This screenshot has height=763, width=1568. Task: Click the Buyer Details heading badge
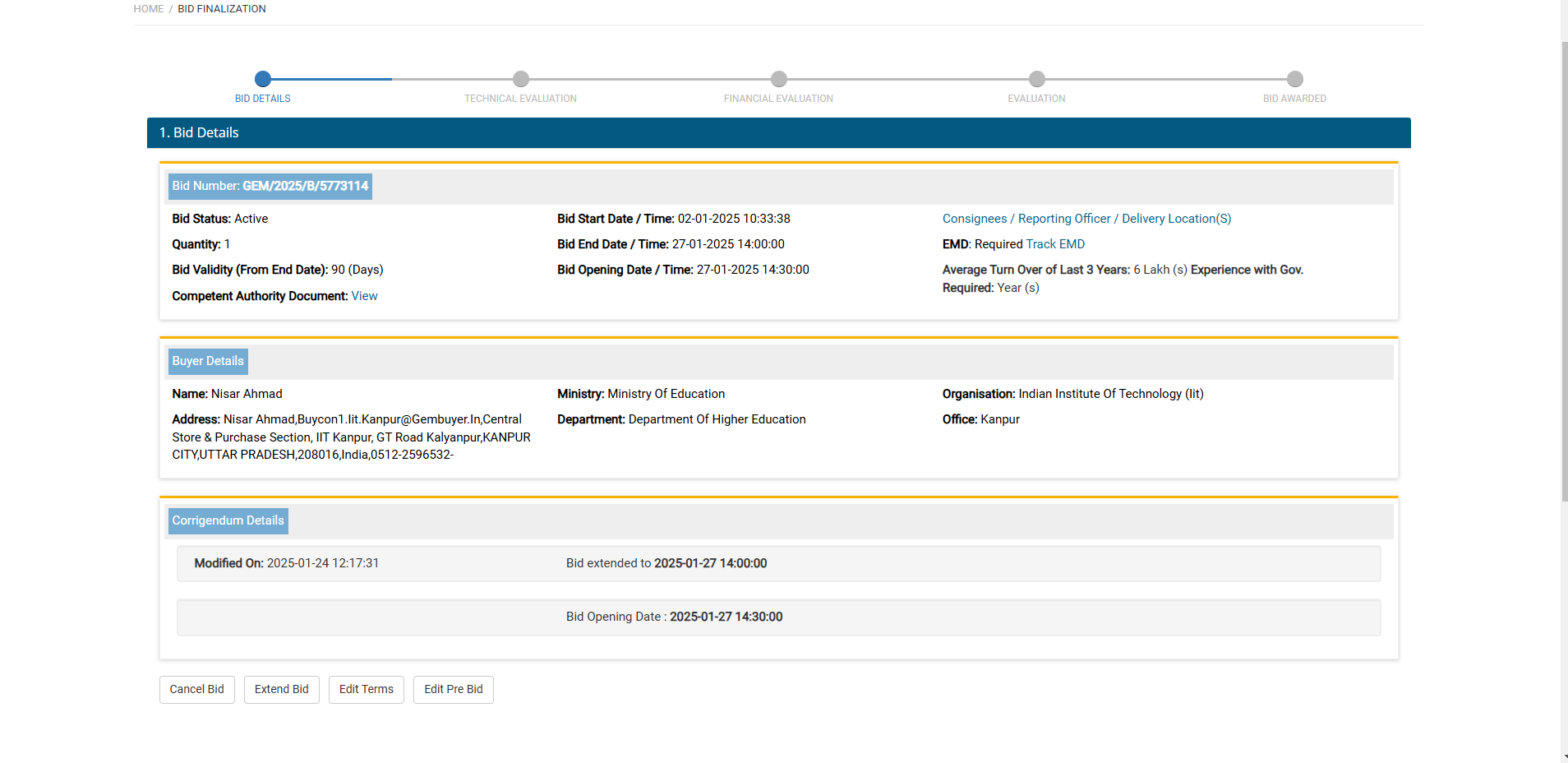(x=208, y=362)
